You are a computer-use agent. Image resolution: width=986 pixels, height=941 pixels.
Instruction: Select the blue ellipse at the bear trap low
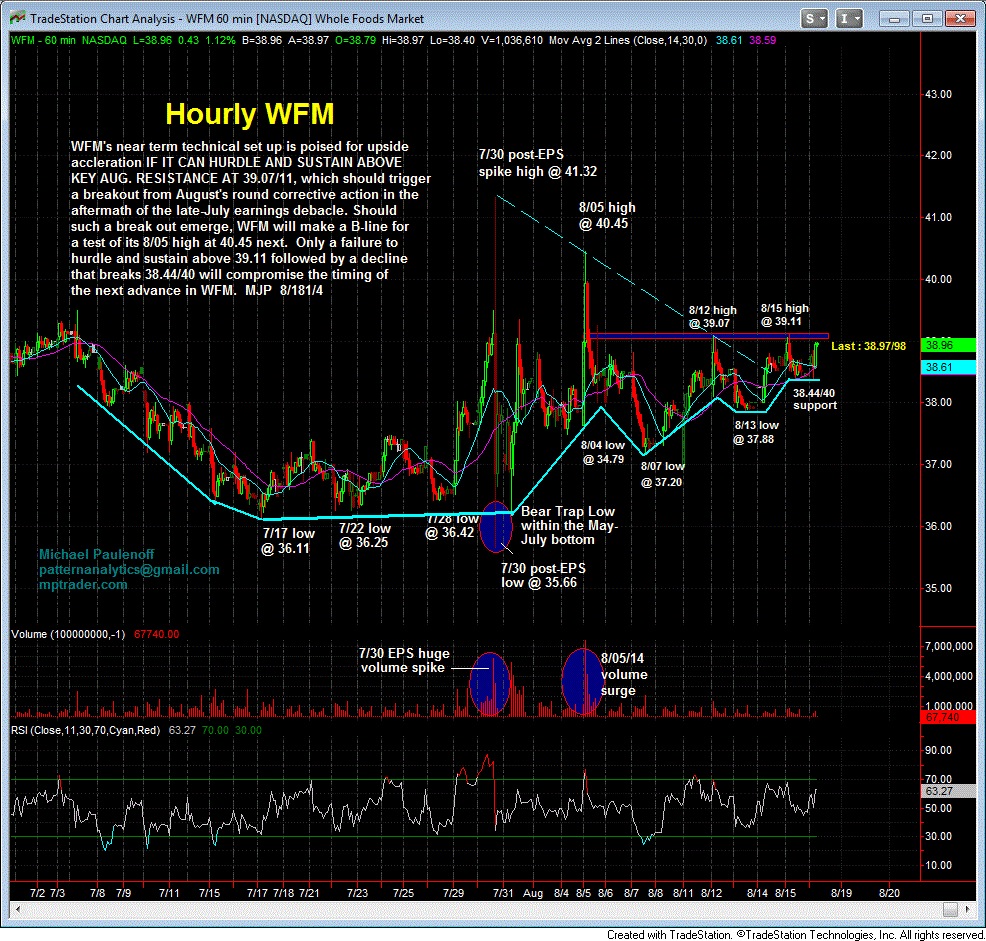(x=496, y=526)
